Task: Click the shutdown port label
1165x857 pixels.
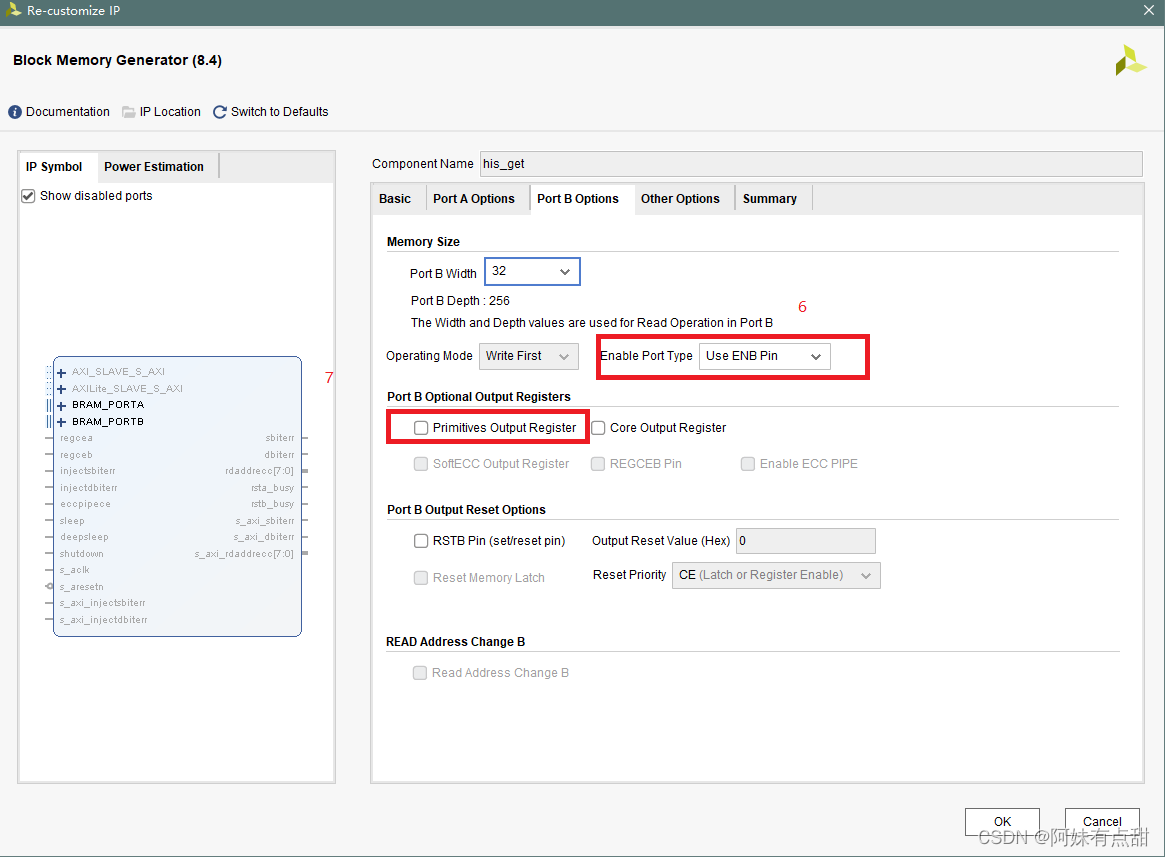Action: point(82,554)
